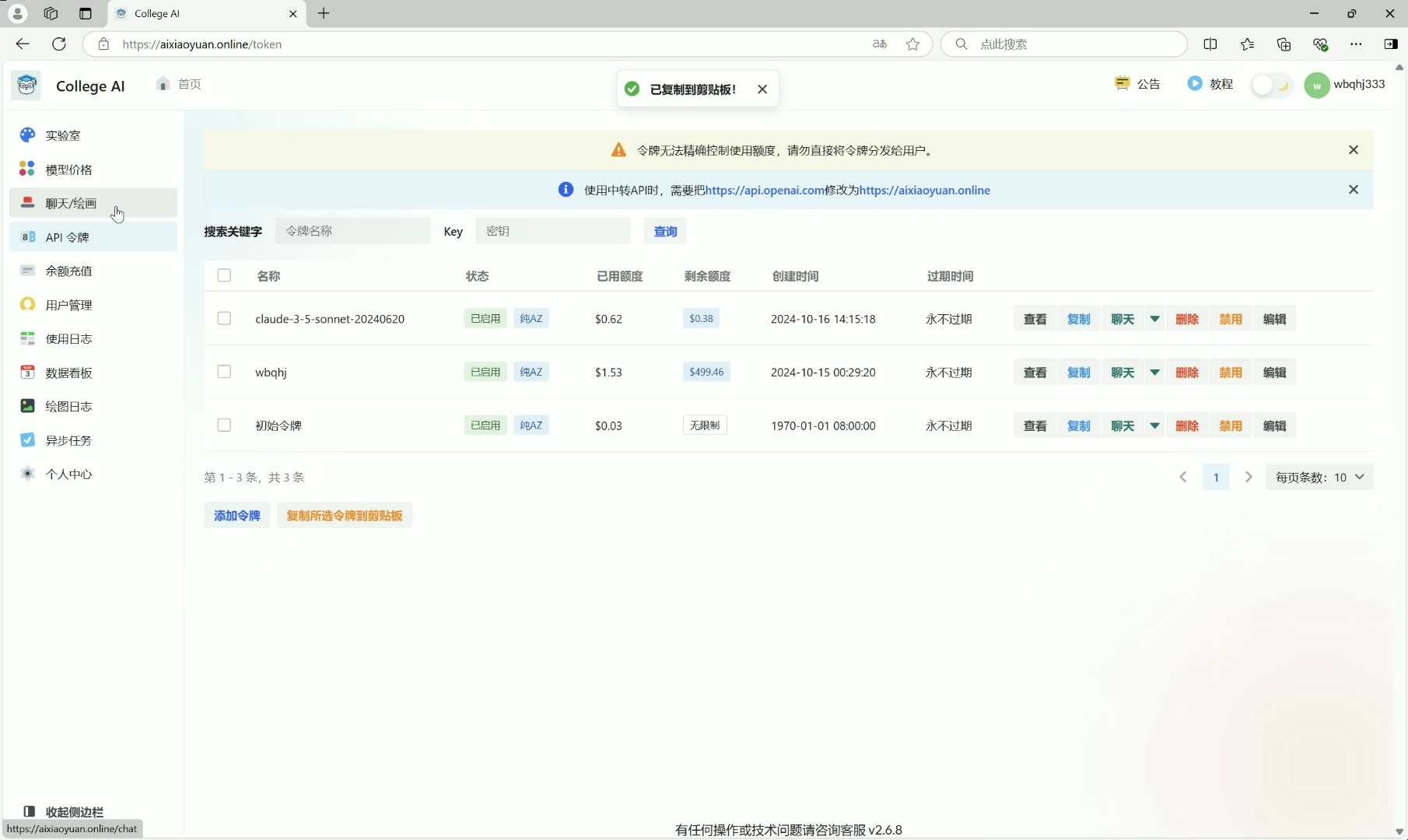Toggle the light/dark theme switch
1408x840 pixels.
[x=1271, y=85]
